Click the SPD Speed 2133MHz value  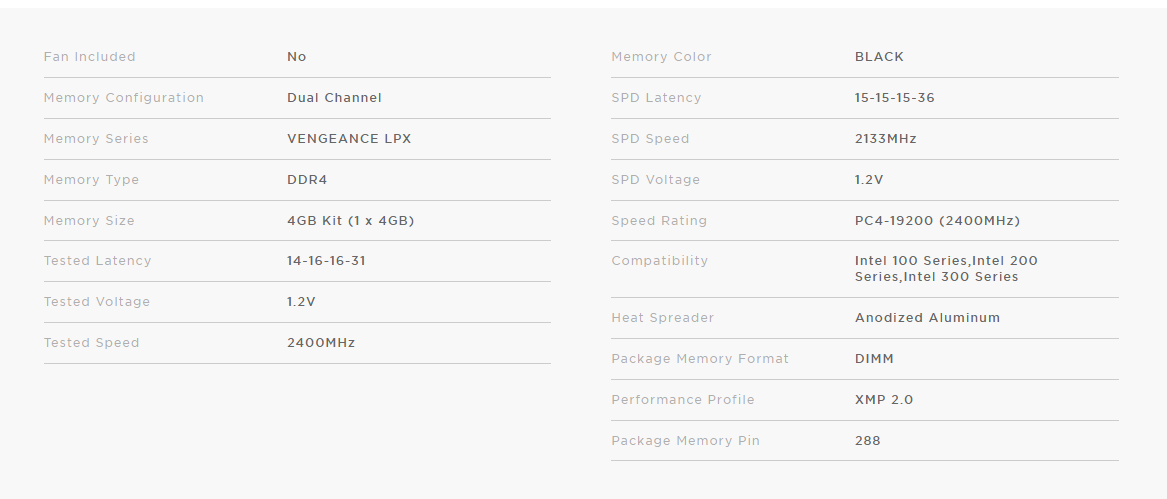coord(886,139)
